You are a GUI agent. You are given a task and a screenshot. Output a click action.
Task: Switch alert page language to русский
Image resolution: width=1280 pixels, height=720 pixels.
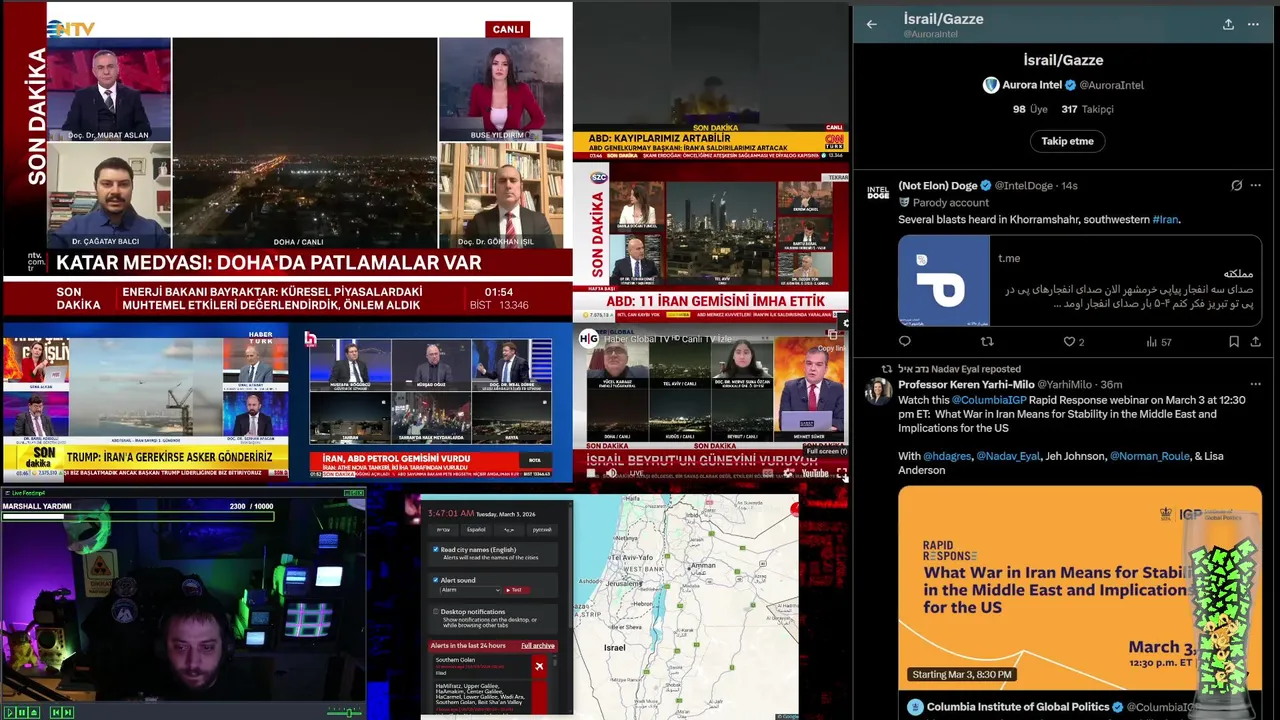542,529
